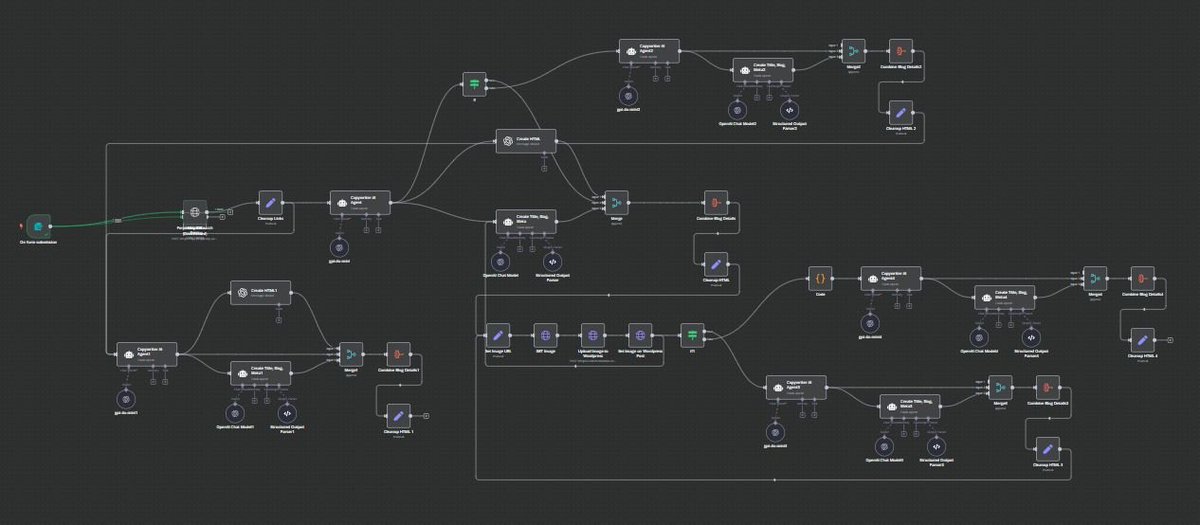Select the Cleanup Links edit node
Image resolution: width=1200 pixels, height=525 pixels.
pyautogui.click(x=271, y=202)
